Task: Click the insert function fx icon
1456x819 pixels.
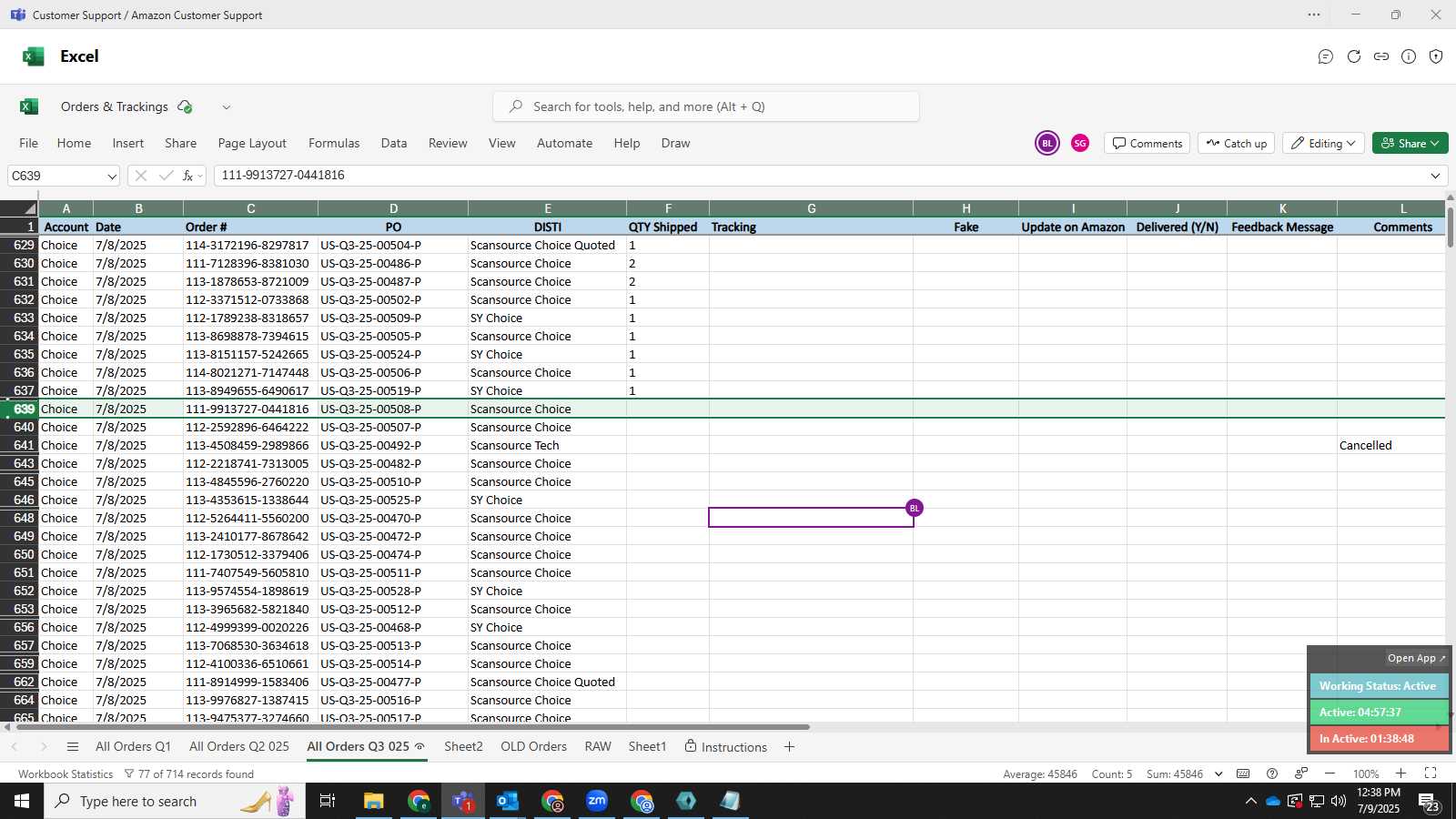Action: click(x=187, y=176)
